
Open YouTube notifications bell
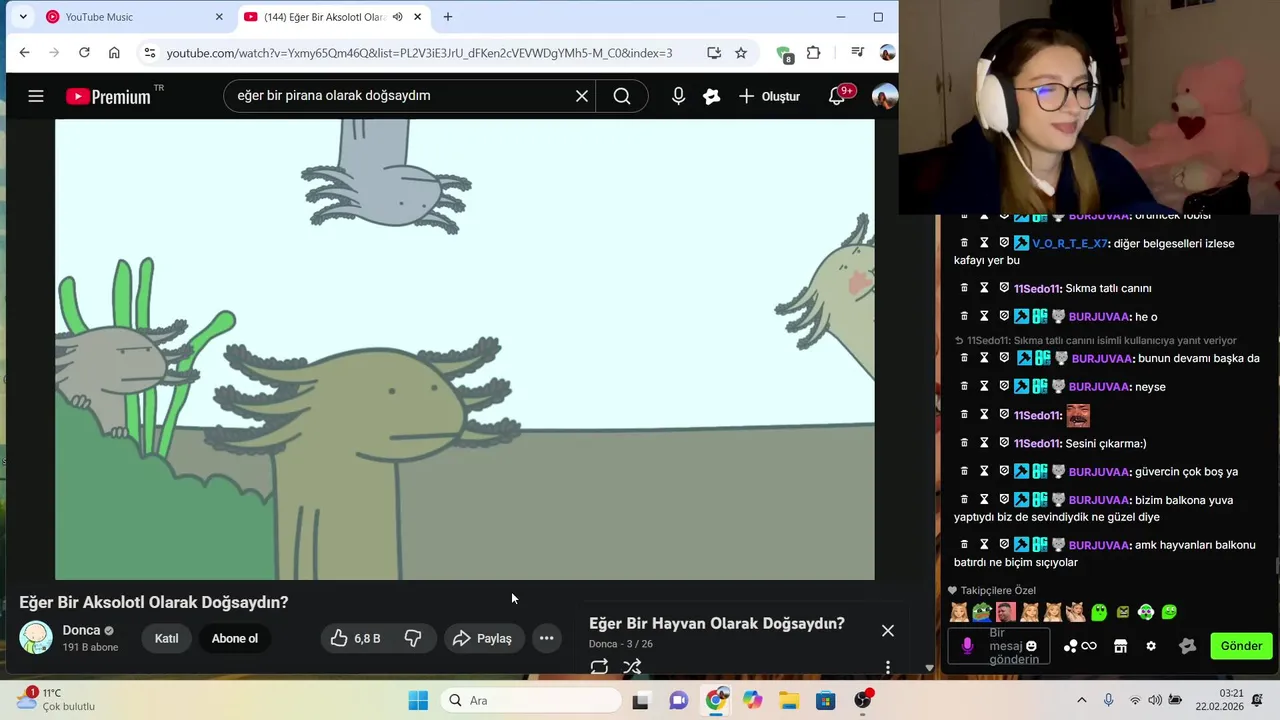(x=837, y=96)
